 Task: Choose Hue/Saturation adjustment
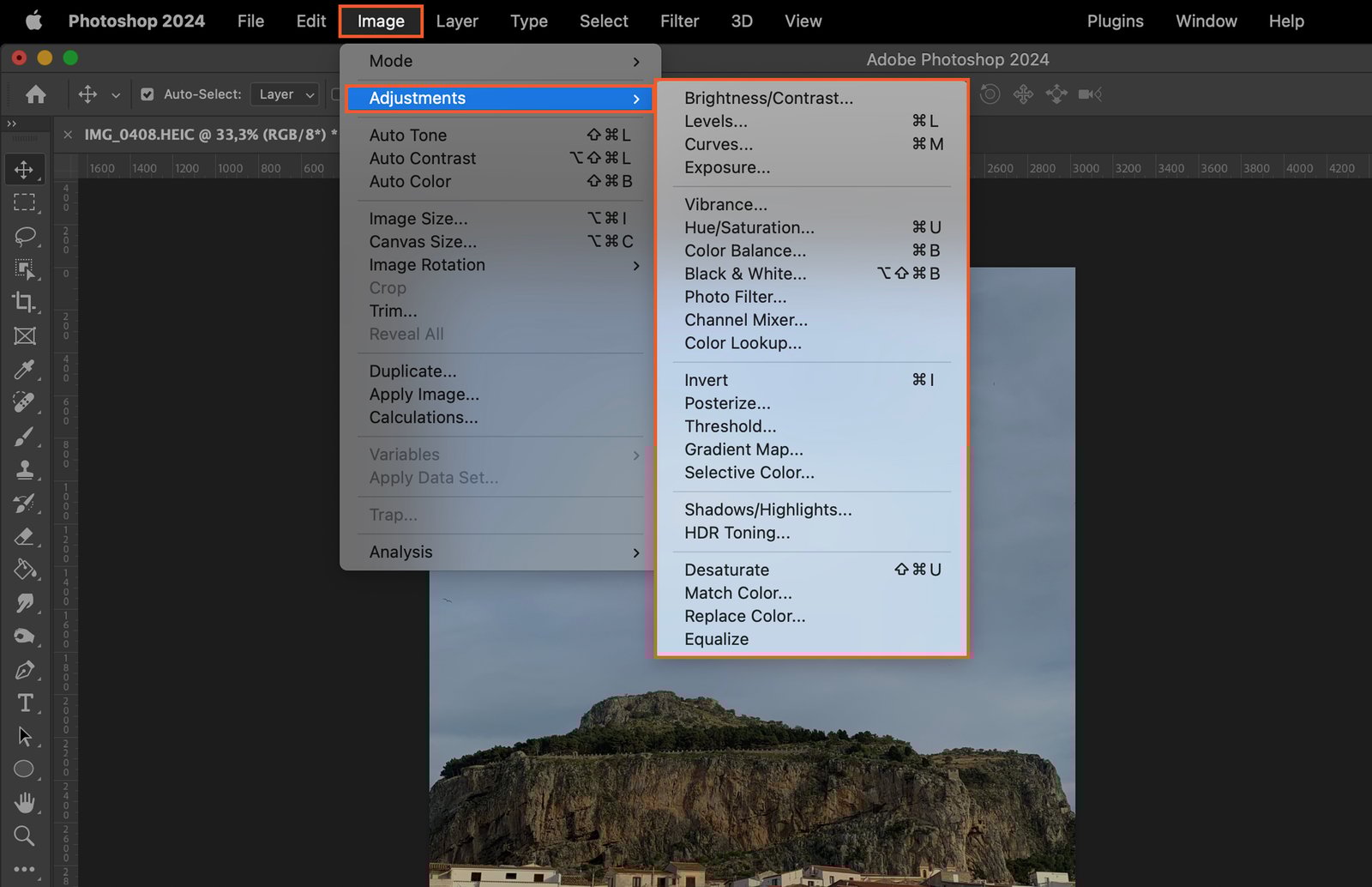(749, 227)
